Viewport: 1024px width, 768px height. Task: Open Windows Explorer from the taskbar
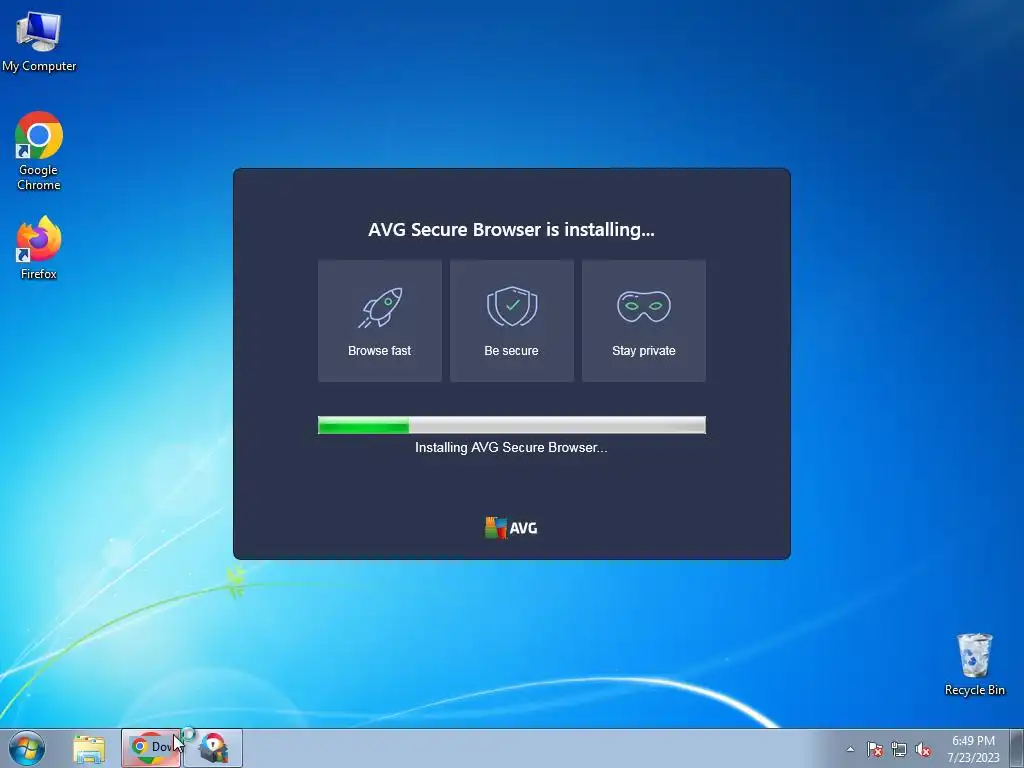[89, 749]
